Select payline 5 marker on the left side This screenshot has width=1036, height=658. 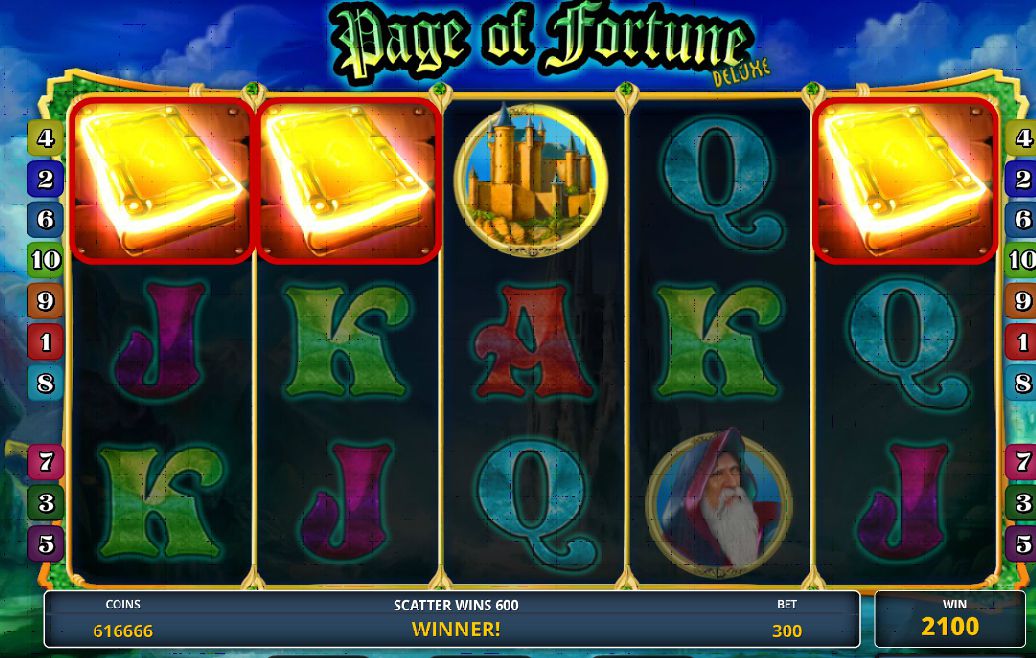tap(45, 544)
